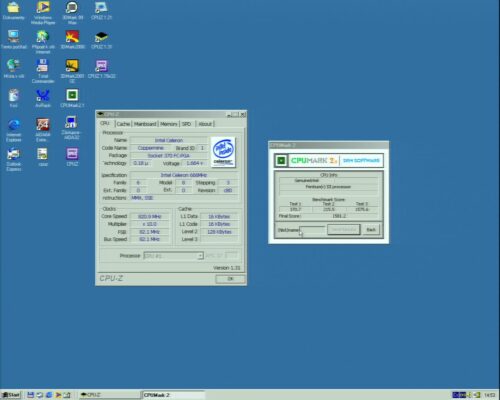
Task: Click the Multiplier value in Clocks
Action: click(149, 224)
